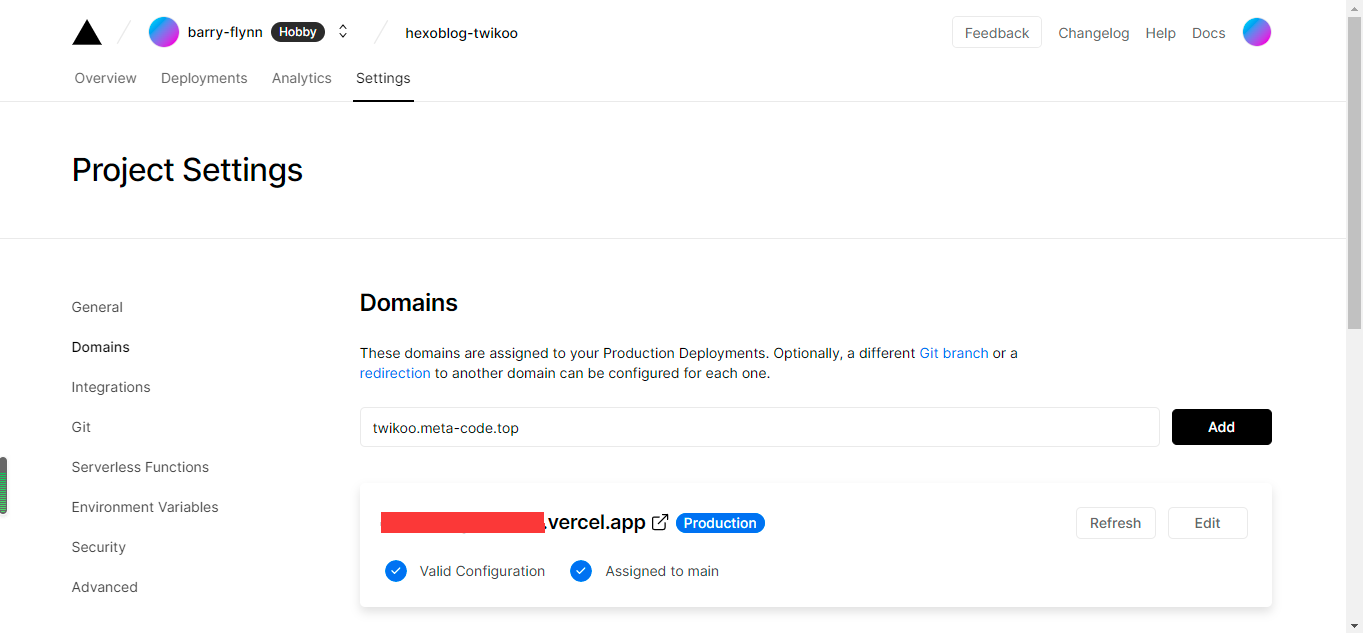
Task: Focus the domain name input field
Action: tap(759, 427)
